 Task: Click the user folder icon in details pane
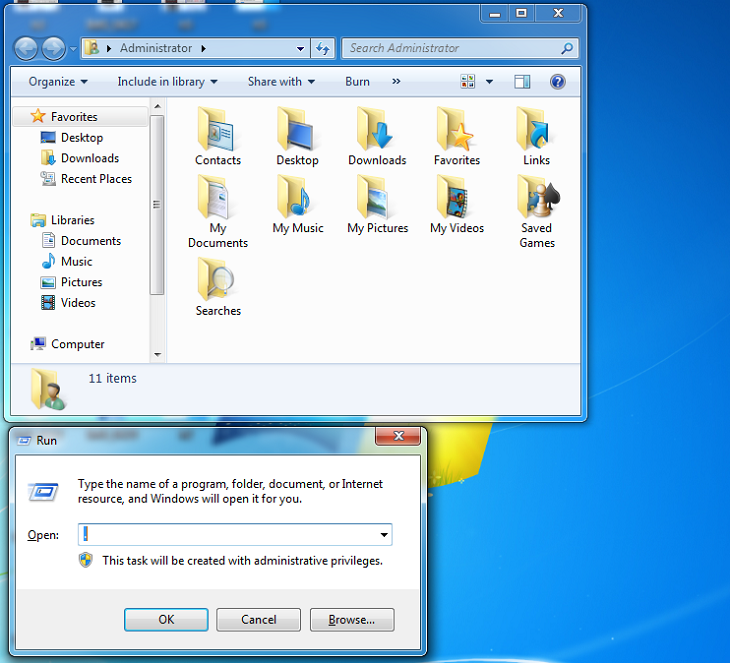tap(48, 389)
